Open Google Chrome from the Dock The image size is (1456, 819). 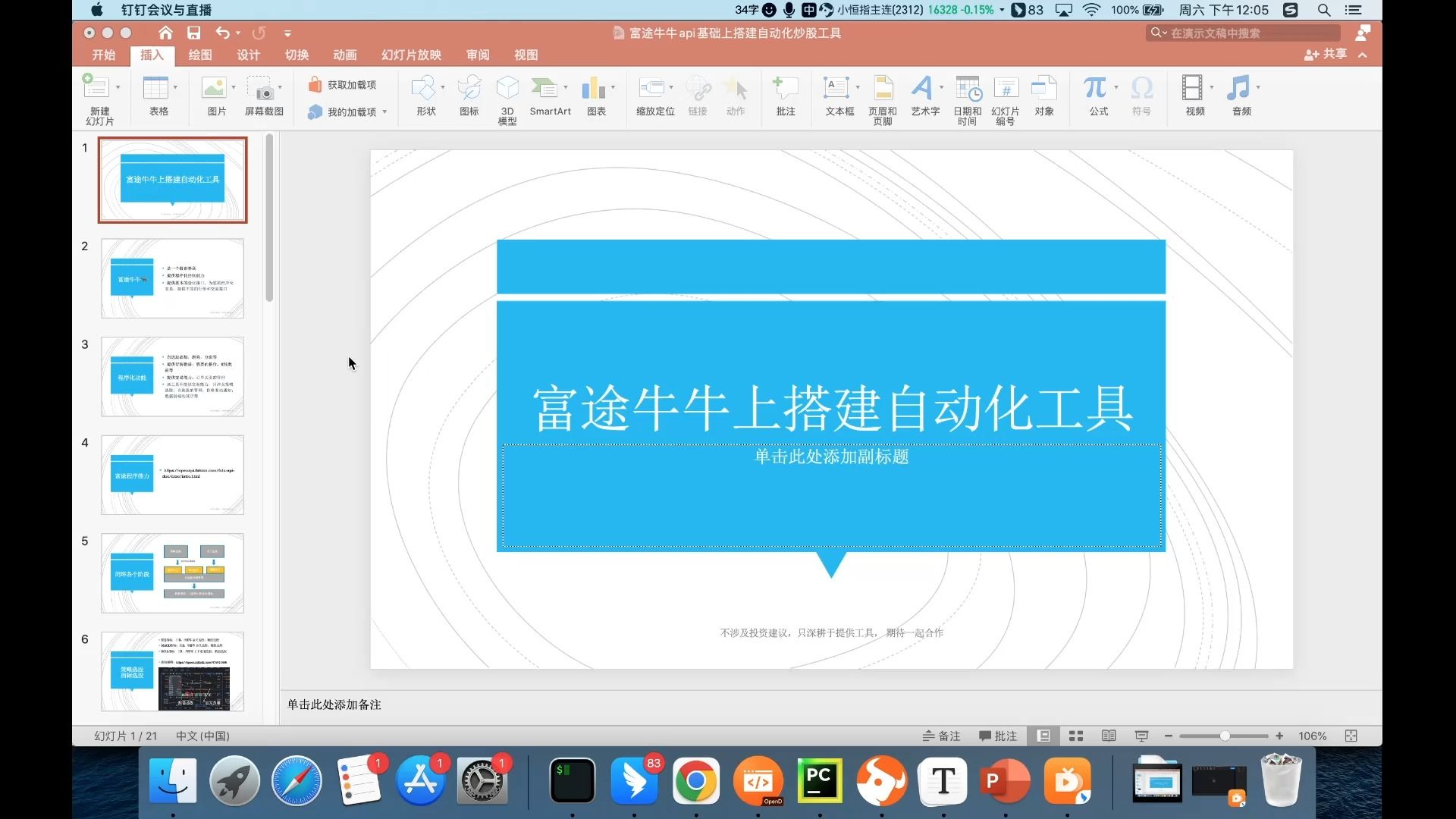pyautogui.click(x=696, y=781)
